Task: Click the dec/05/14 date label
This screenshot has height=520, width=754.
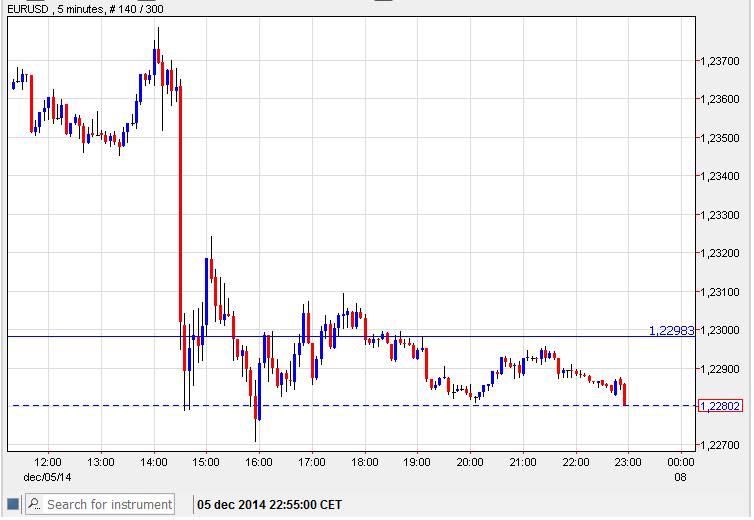Action: [46, 477]
